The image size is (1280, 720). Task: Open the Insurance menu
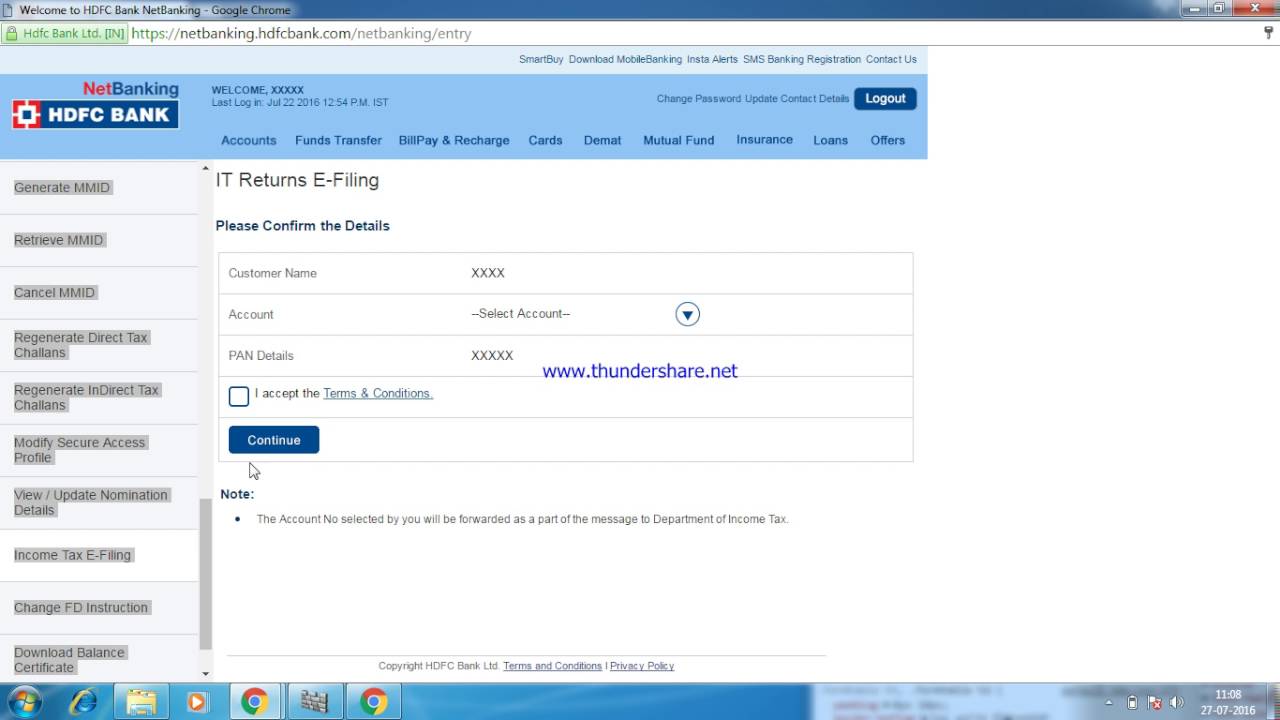(765, 139)
